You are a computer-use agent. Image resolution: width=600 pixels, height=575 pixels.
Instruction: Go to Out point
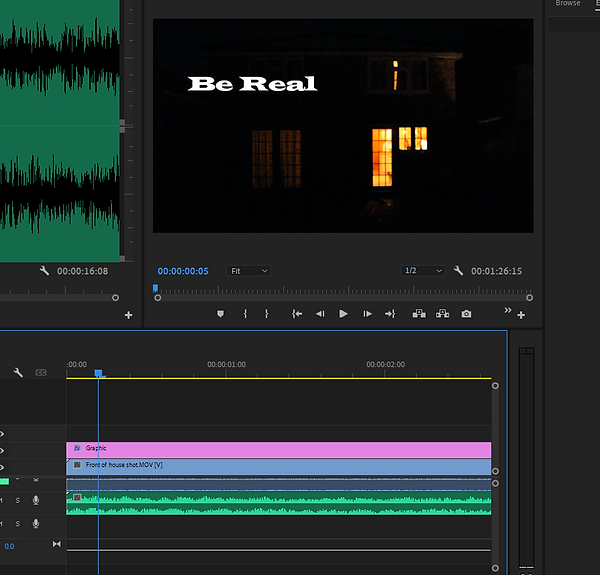click(x=390, y=314)
